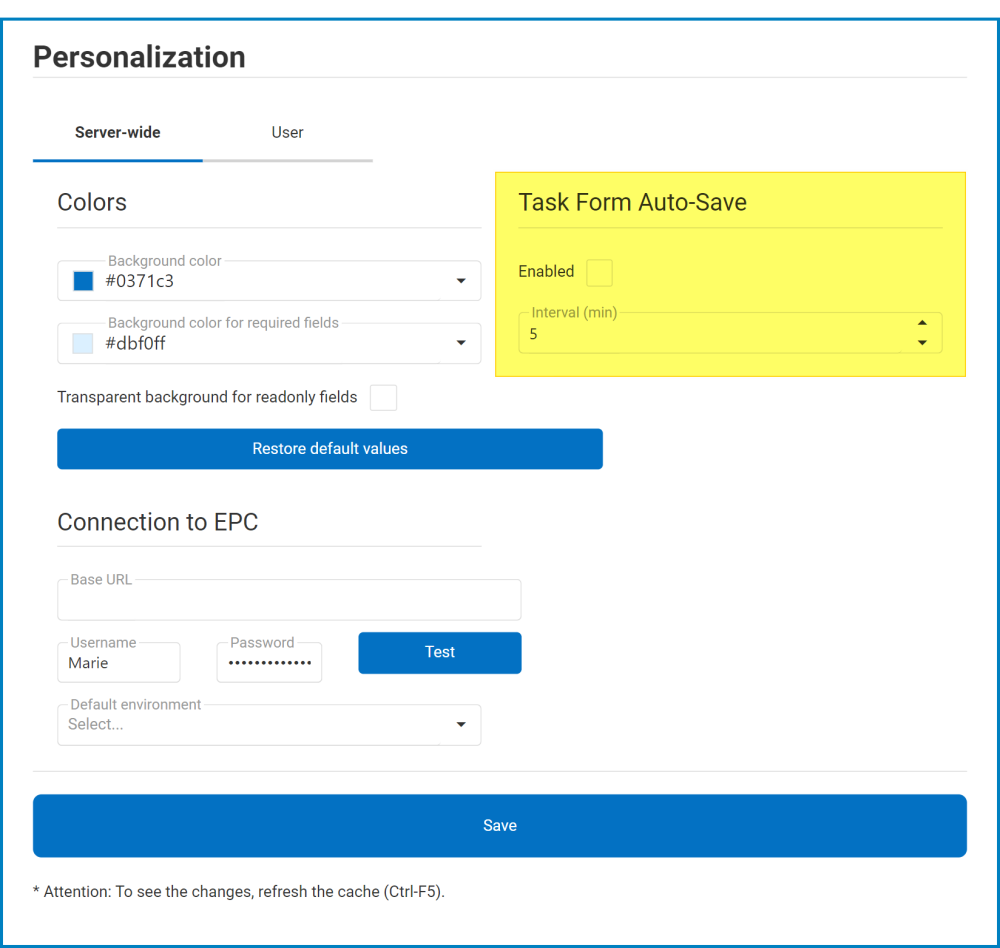Switch to the User tab
Screen dimensions: 1000x948
pyautogui.click(x=287, y=132)
